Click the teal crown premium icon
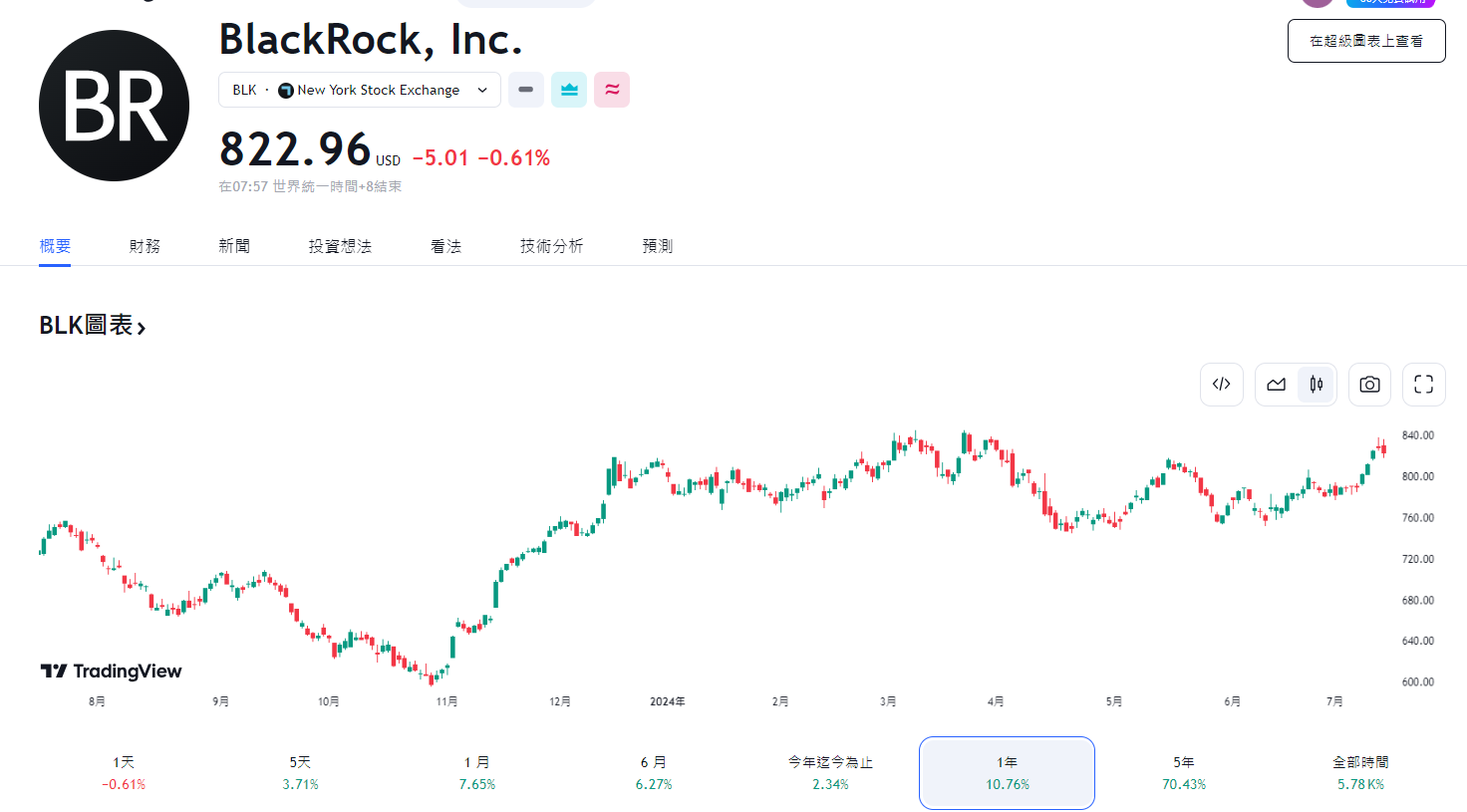The image size is (1467, 812). 569,90
